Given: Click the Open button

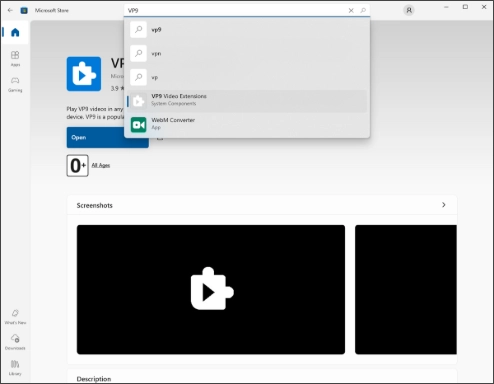Looking at the screenshot, I should point(108,137).
